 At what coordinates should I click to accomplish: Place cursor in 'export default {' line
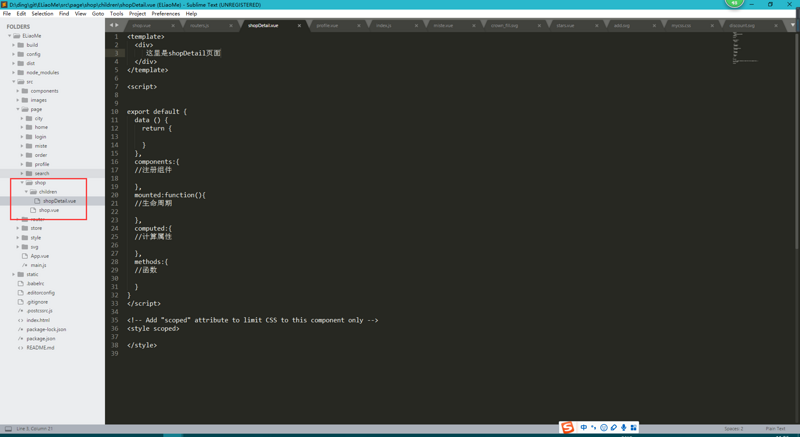point(157,112)
